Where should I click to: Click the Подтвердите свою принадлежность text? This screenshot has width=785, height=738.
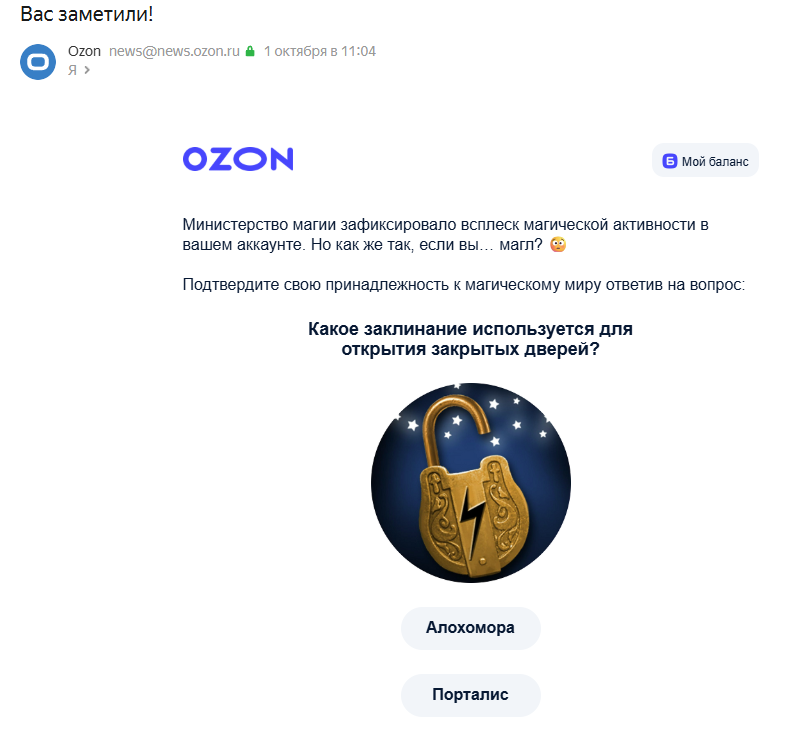pyautogui.click(x=464, y=284)
